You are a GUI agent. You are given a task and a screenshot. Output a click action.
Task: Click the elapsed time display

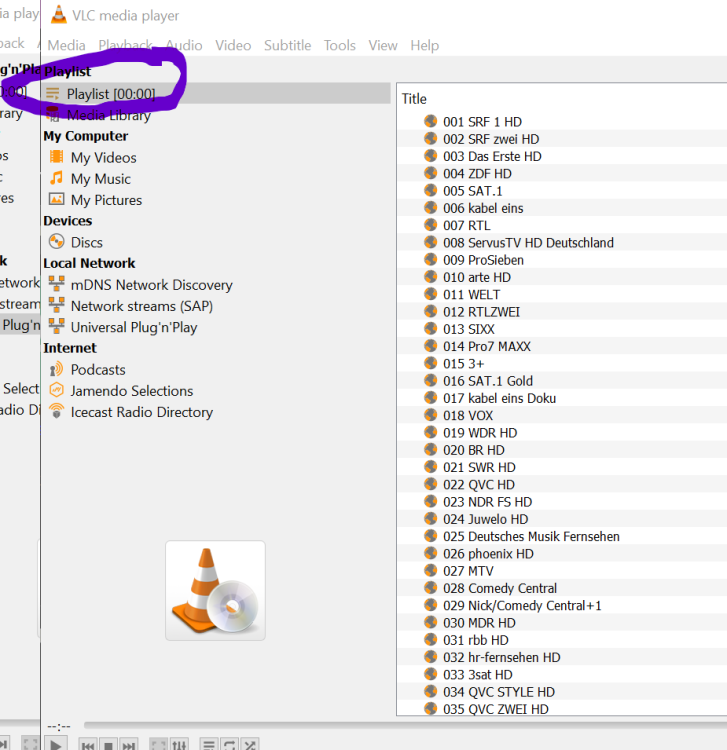click(58, 727)
